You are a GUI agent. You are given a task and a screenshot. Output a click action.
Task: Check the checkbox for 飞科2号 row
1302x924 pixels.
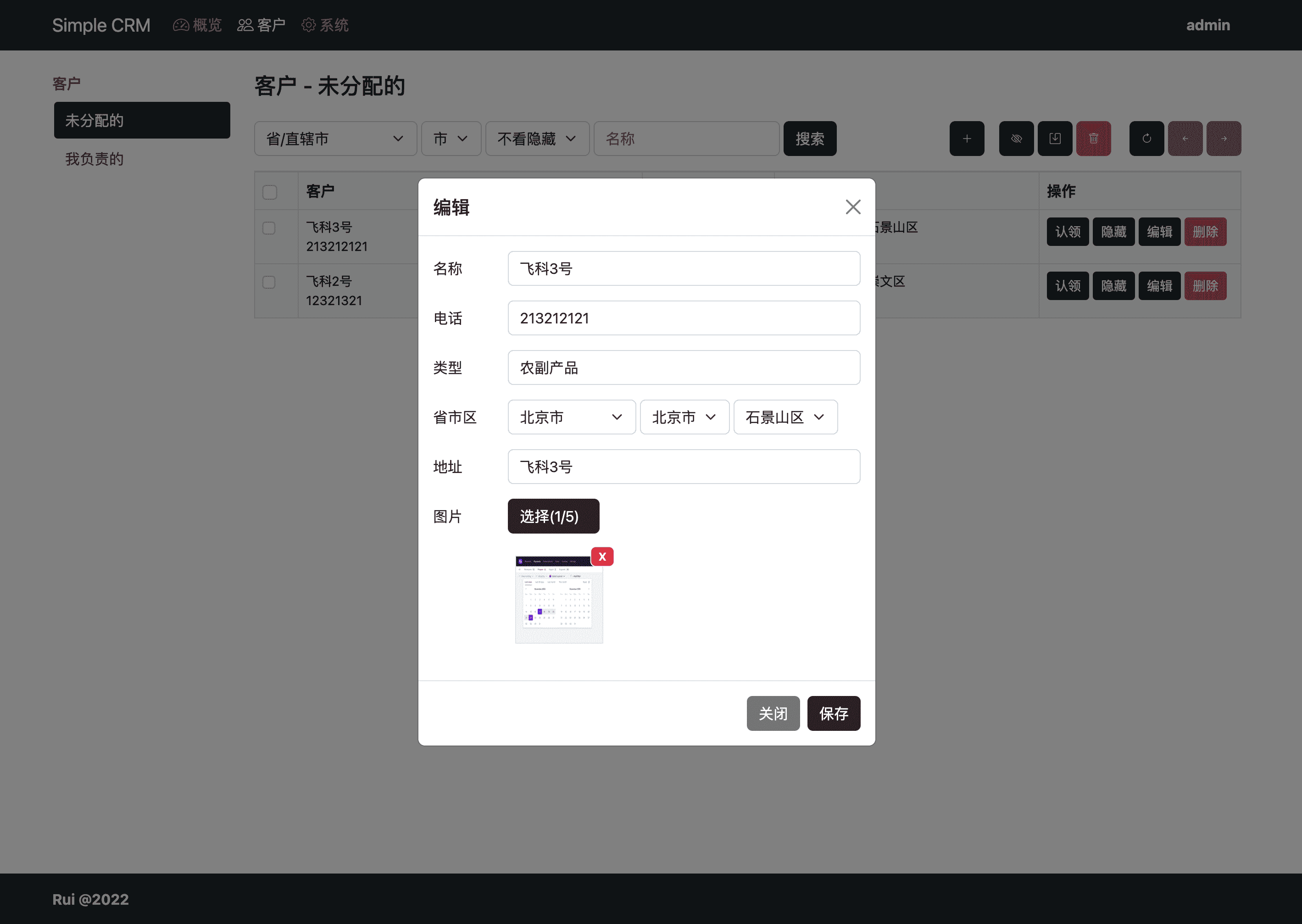tap(269, 282)
